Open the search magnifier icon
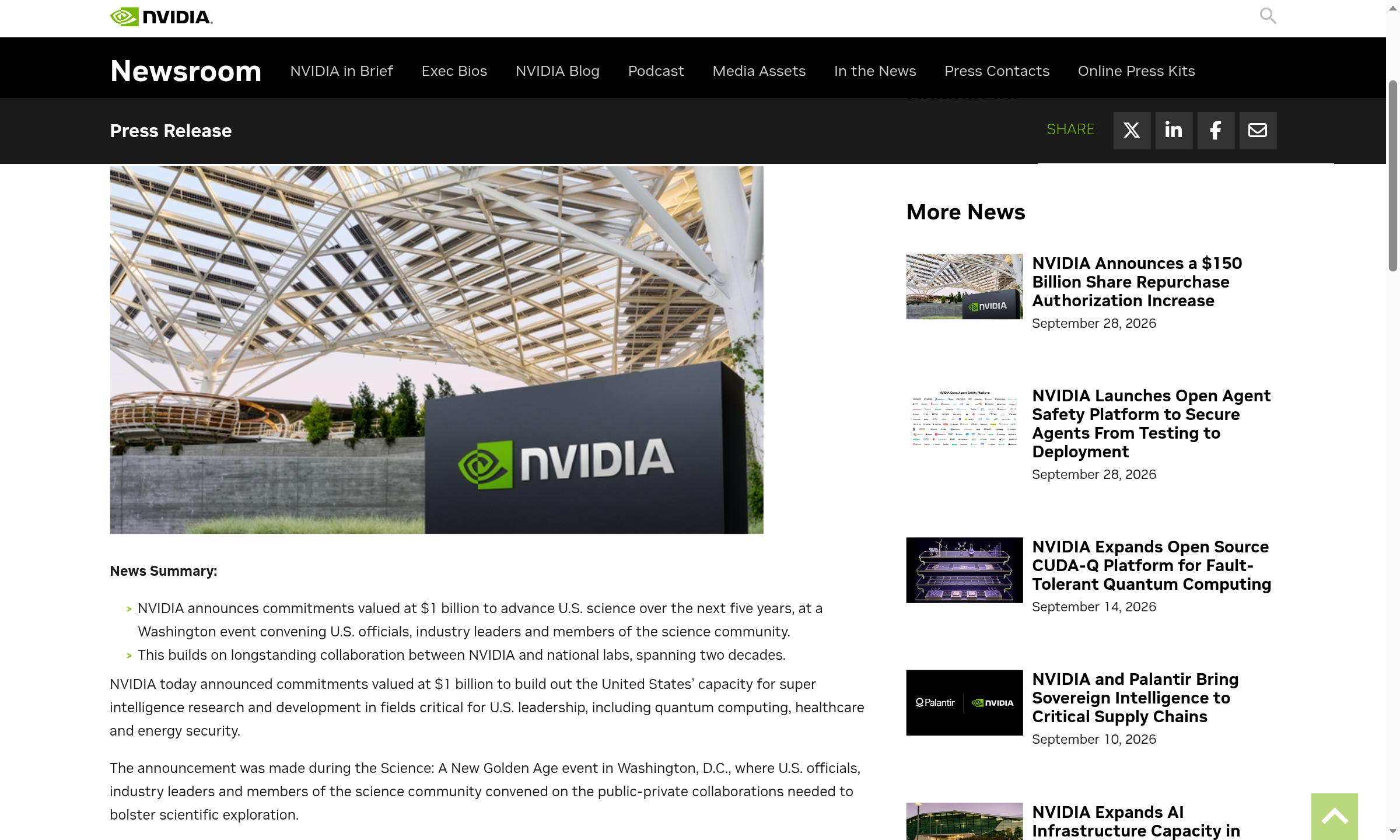The width and height of the screenshot is (1400, 840). point(1268,16)
